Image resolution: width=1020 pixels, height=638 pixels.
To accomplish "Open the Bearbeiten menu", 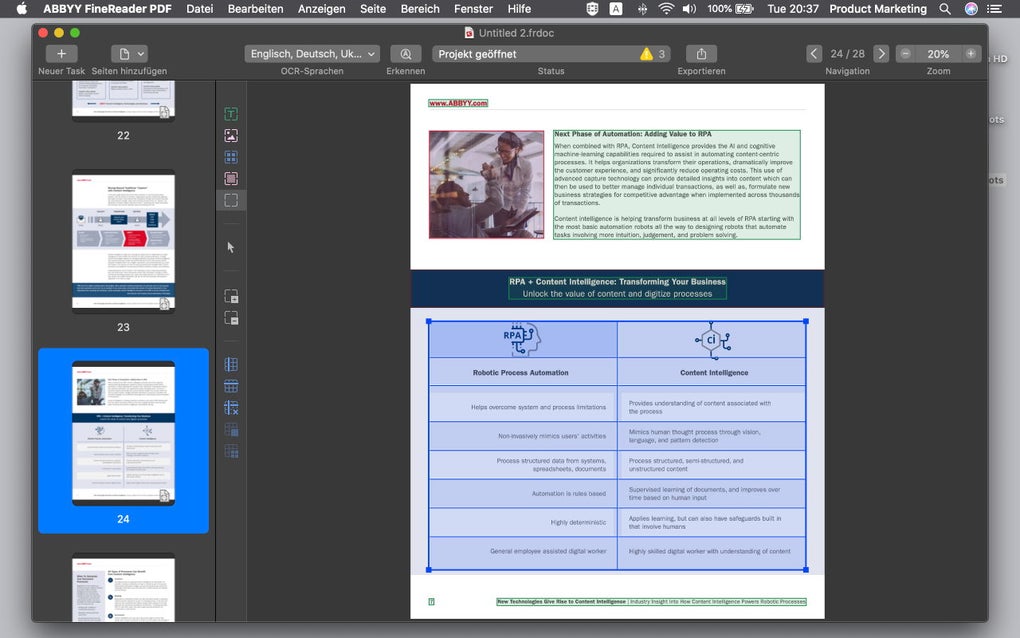I will (255, 9).
